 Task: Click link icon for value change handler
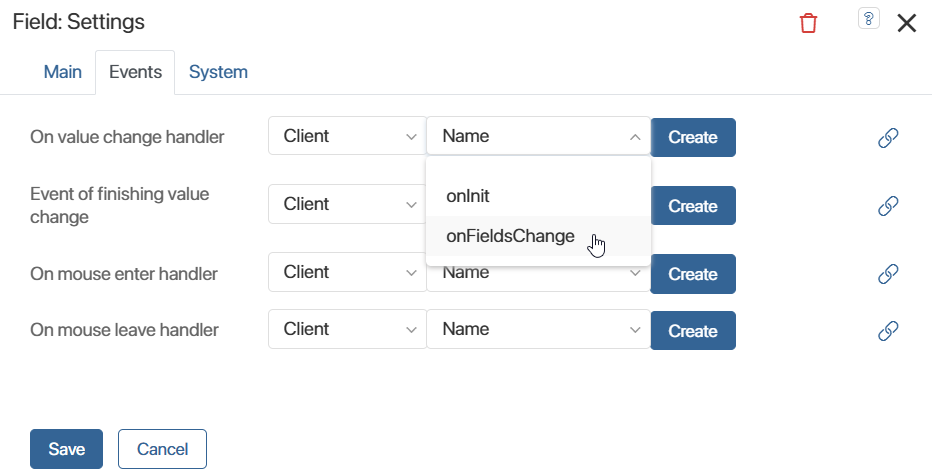888,137
